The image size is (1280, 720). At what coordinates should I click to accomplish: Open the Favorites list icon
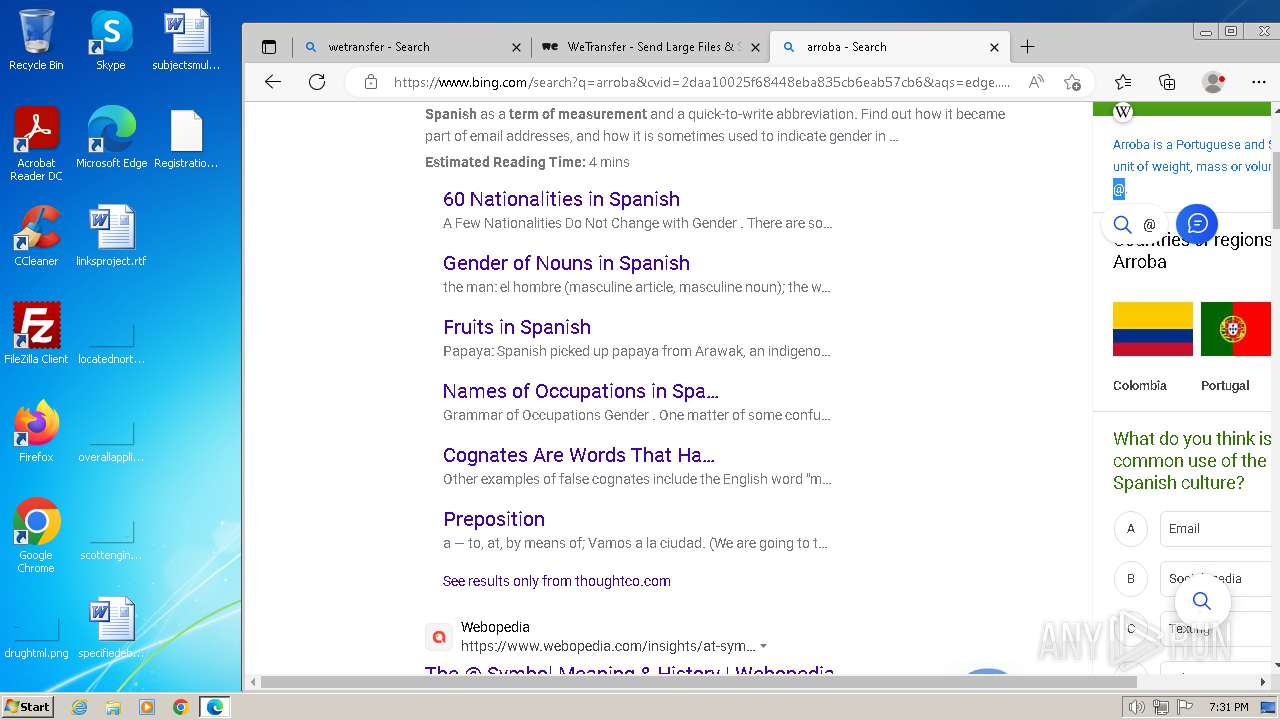click(1123, 82)
